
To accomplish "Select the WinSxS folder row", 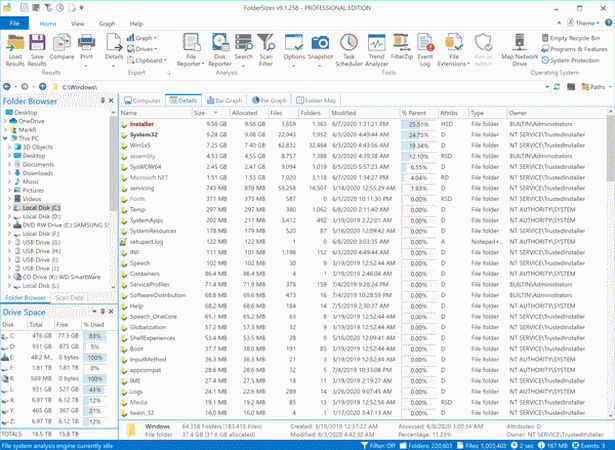I will [363, 146].
